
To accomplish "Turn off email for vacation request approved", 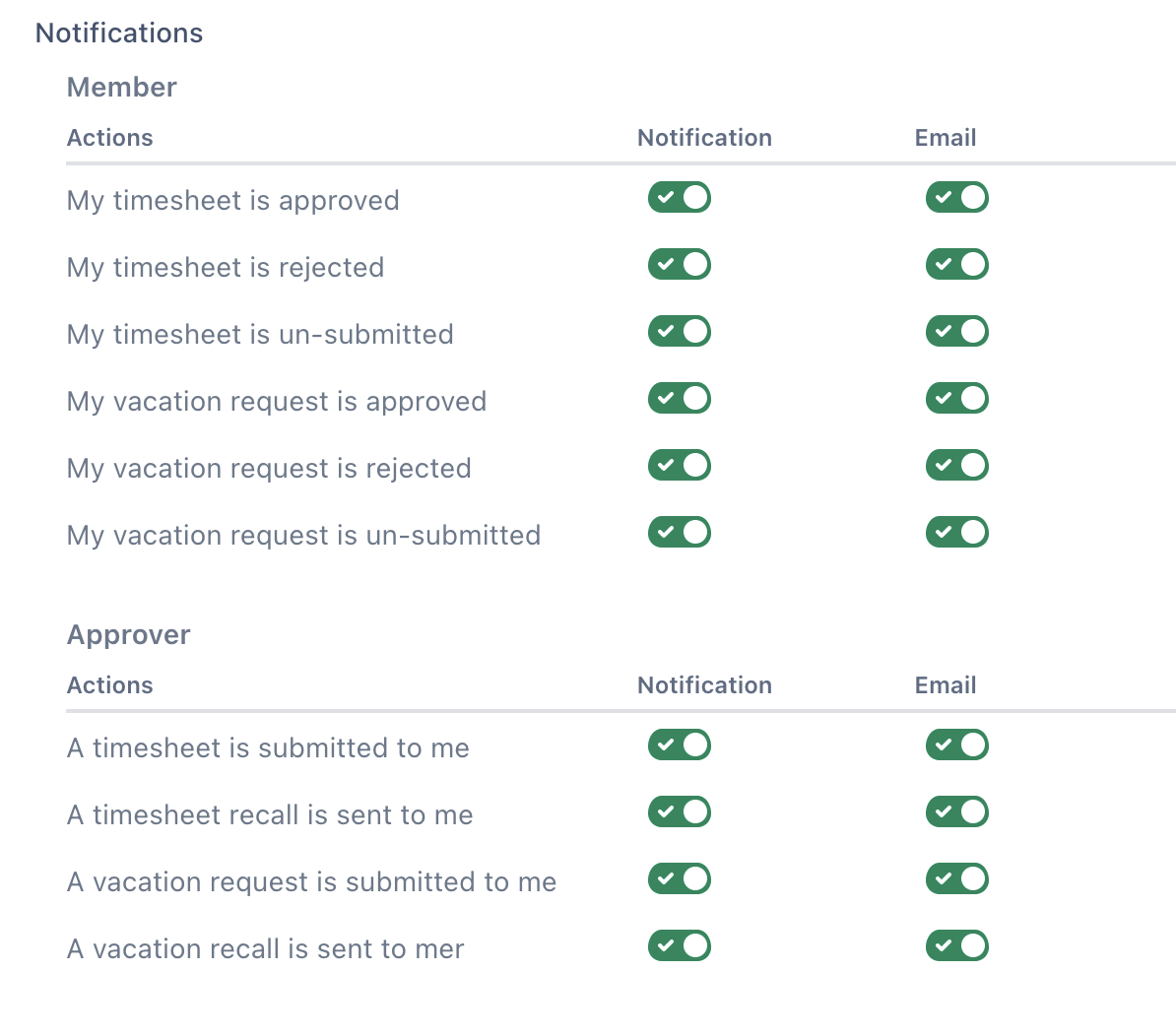I will [956, 399].
